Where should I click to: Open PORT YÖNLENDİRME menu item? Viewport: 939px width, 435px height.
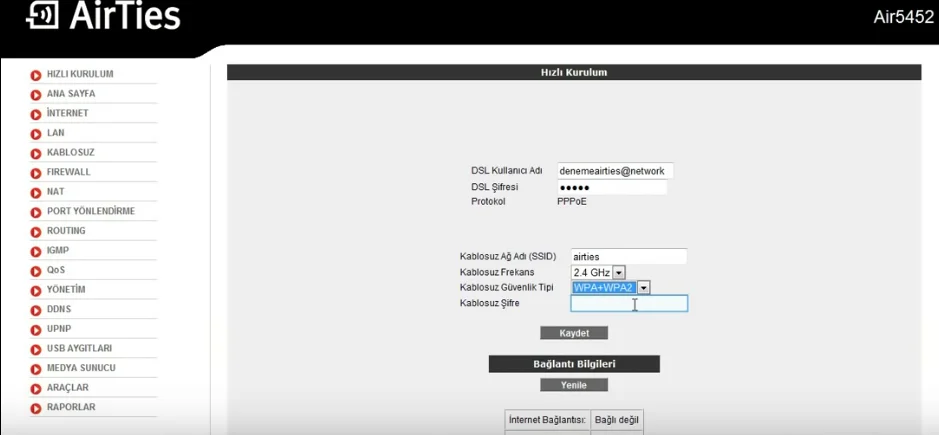click(90, 211)
